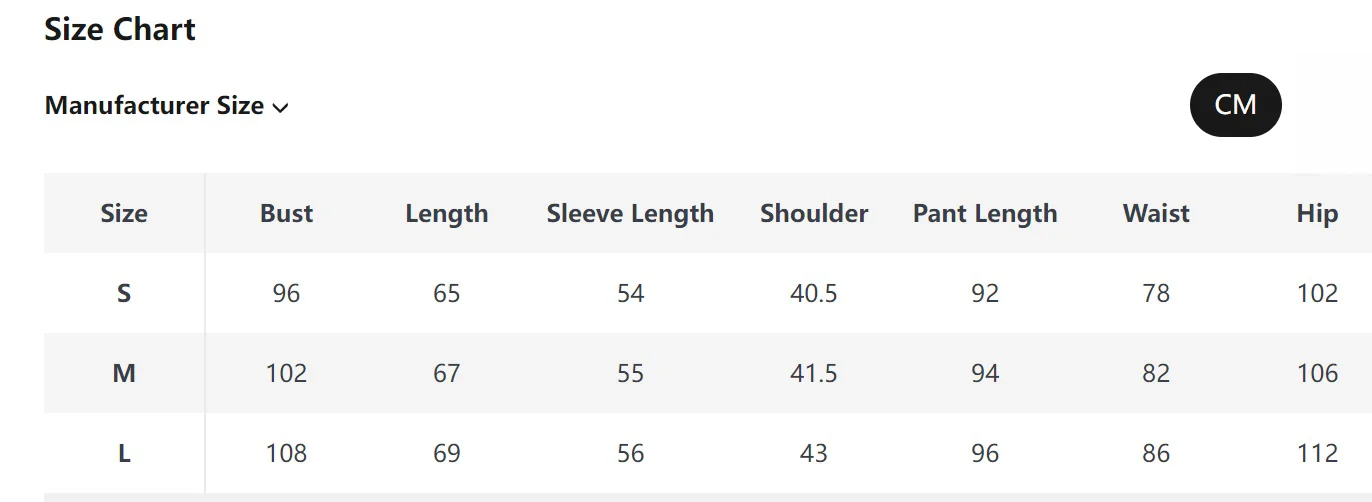Select the Bust column header
Screen dimensions: 1372x502
pyautogui.click(x=286, y=213)
